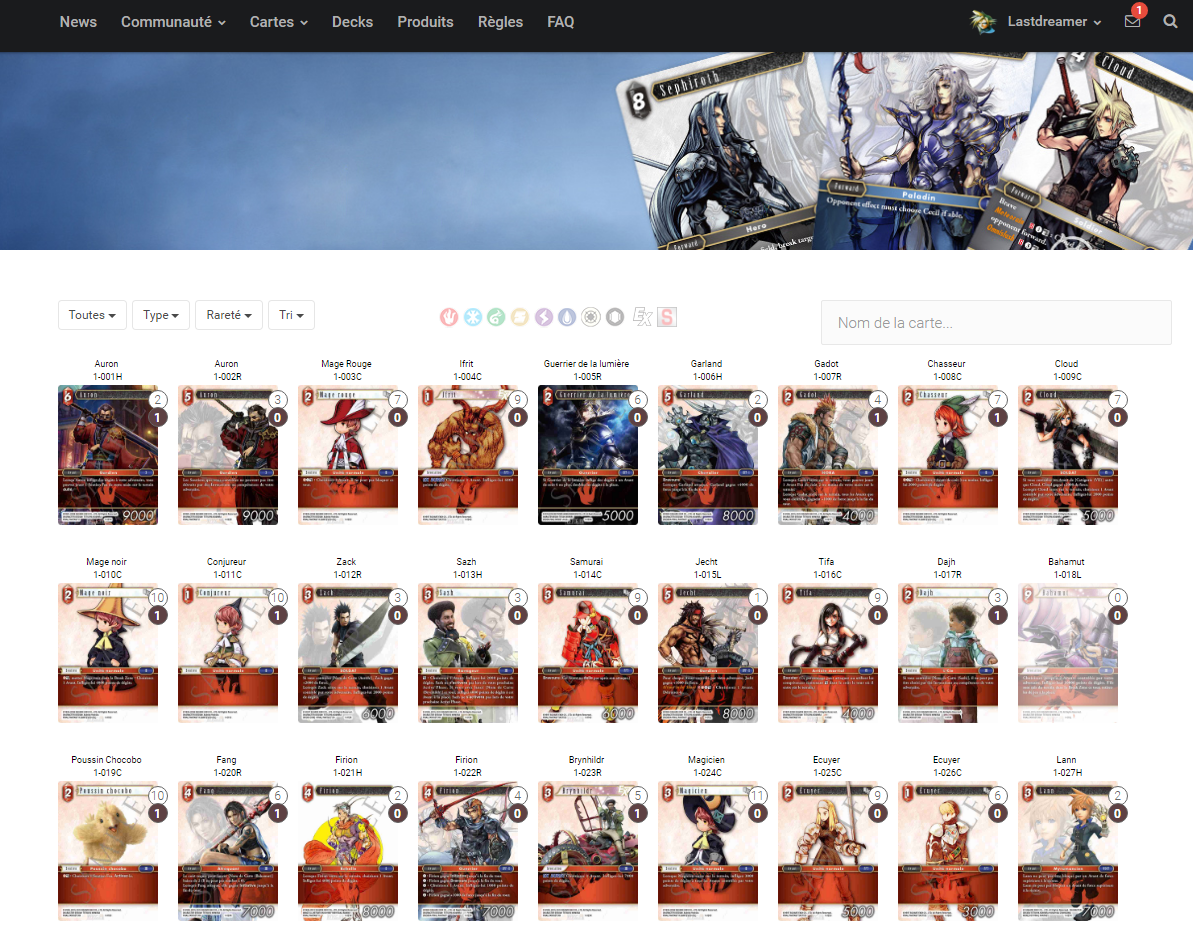Open the Sazh 1-013H card image

[x=468, y=653]
